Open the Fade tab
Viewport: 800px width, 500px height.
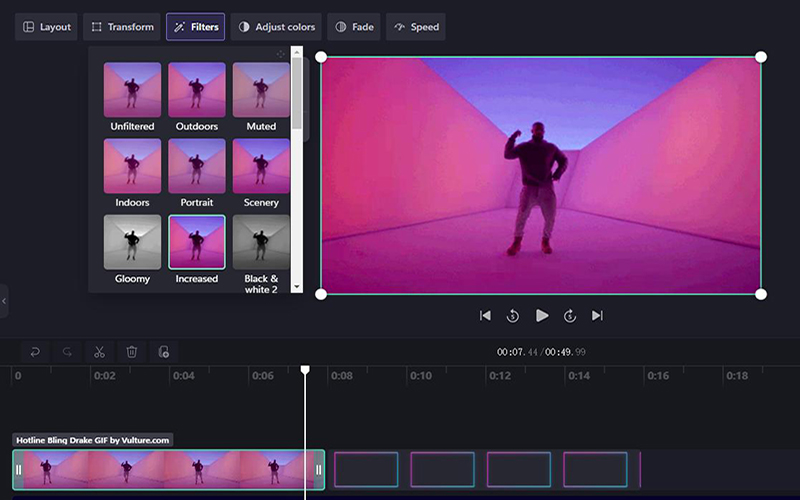point(354,27)
